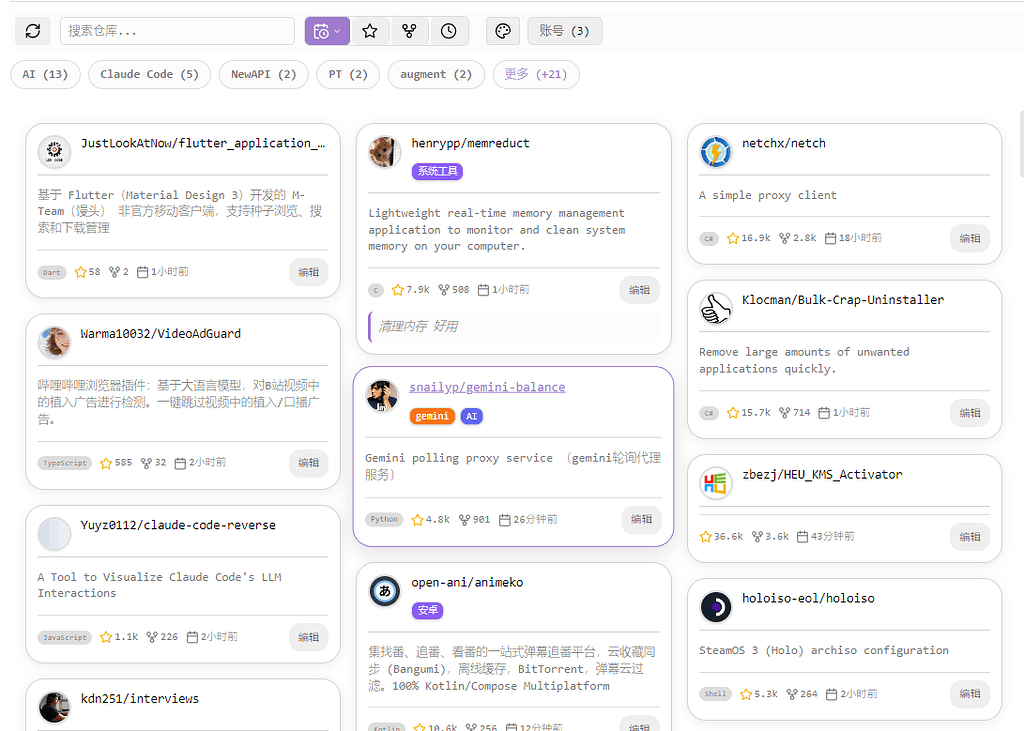Click kdn251 avatar image
This screenshot has width=1024, height=731.
pos(54,707)
